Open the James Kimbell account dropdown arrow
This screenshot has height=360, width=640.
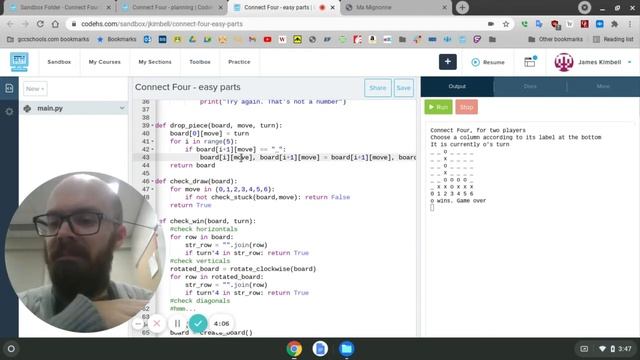[x=629, y=62]
